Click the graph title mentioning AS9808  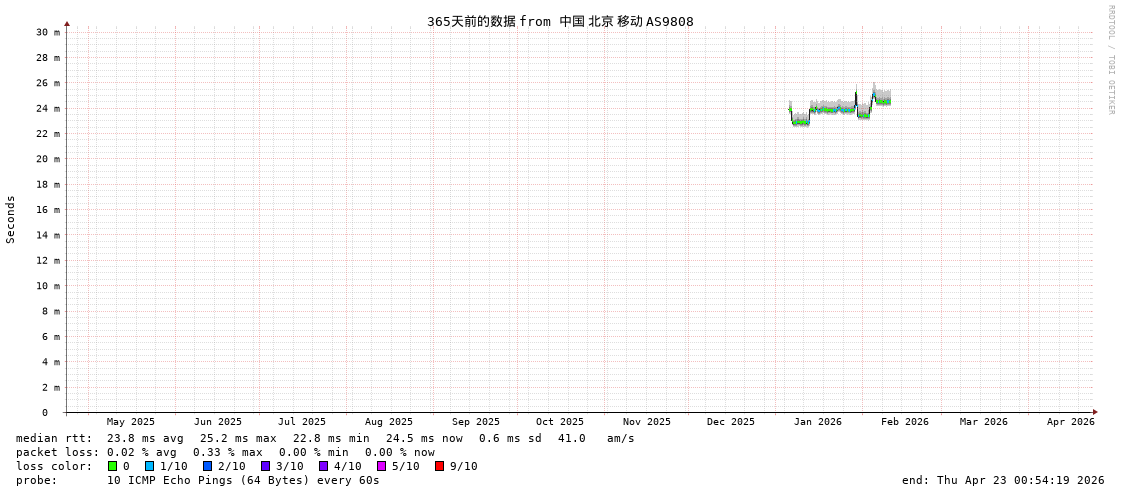coord(560,21)
